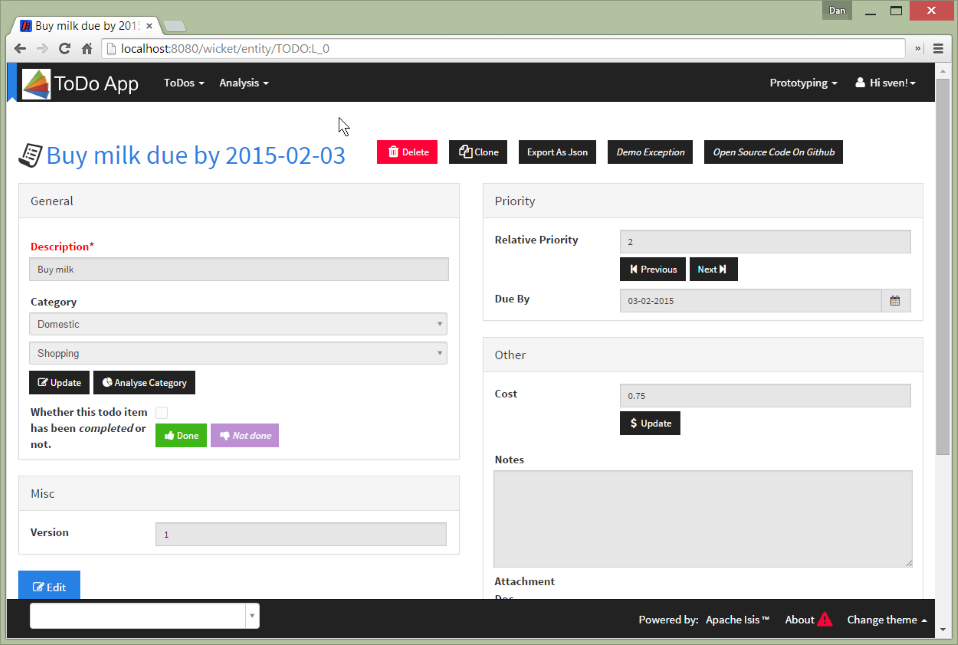The height and width of the screenshot is (645, 958).
Task: Expand the Domestic category dropdown
Action: click(x=238, y=324)
